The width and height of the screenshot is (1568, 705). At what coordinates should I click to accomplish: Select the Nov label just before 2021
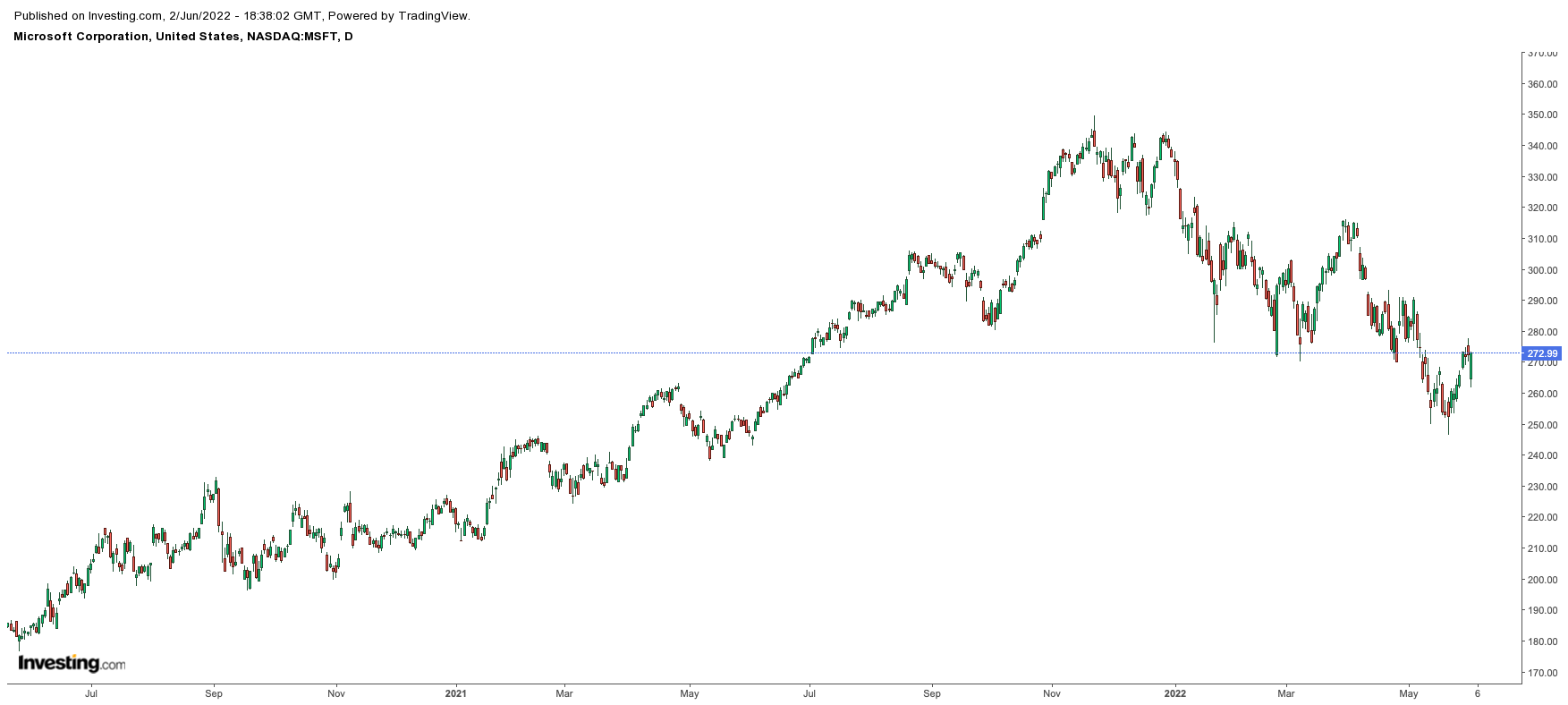pos(335,693)
